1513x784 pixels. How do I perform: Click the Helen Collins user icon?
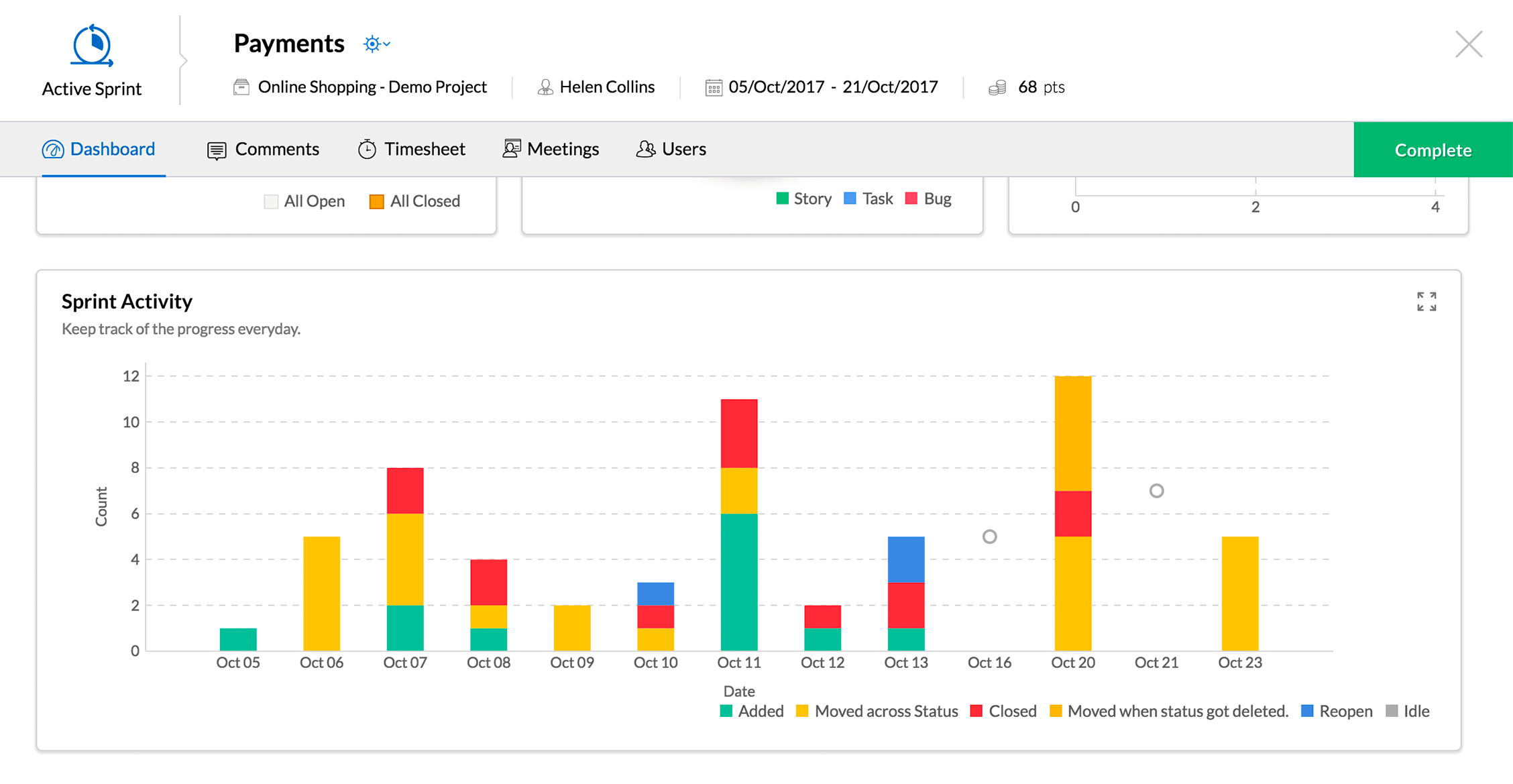pos(545,87)
